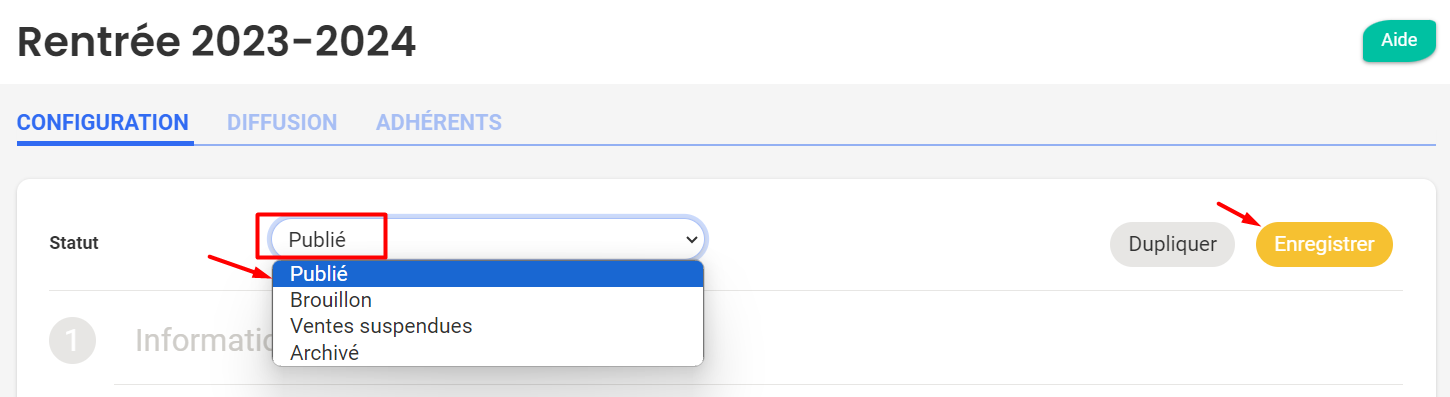Click the step 1 circle icon
Viewport: 1450px width, 397px height.
(72, 341)
